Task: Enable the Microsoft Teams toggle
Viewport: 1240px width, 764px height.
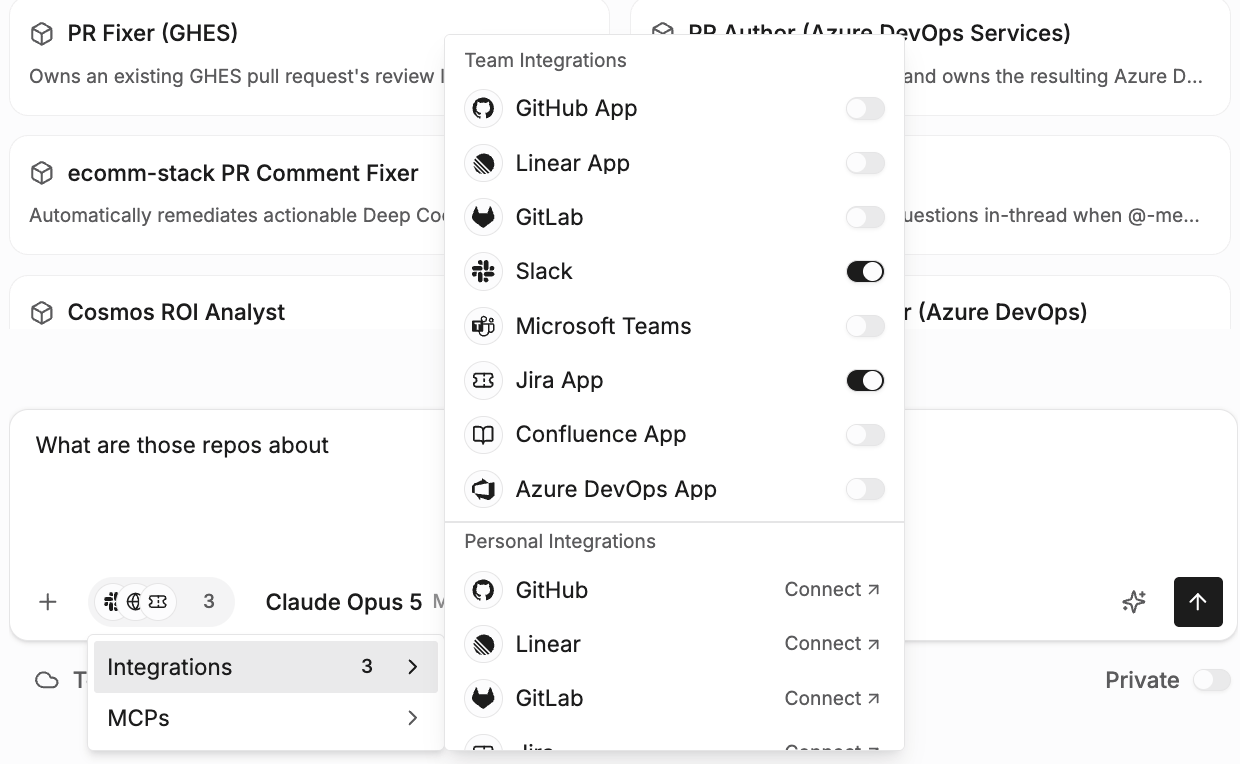Action: tap(865, 326)
